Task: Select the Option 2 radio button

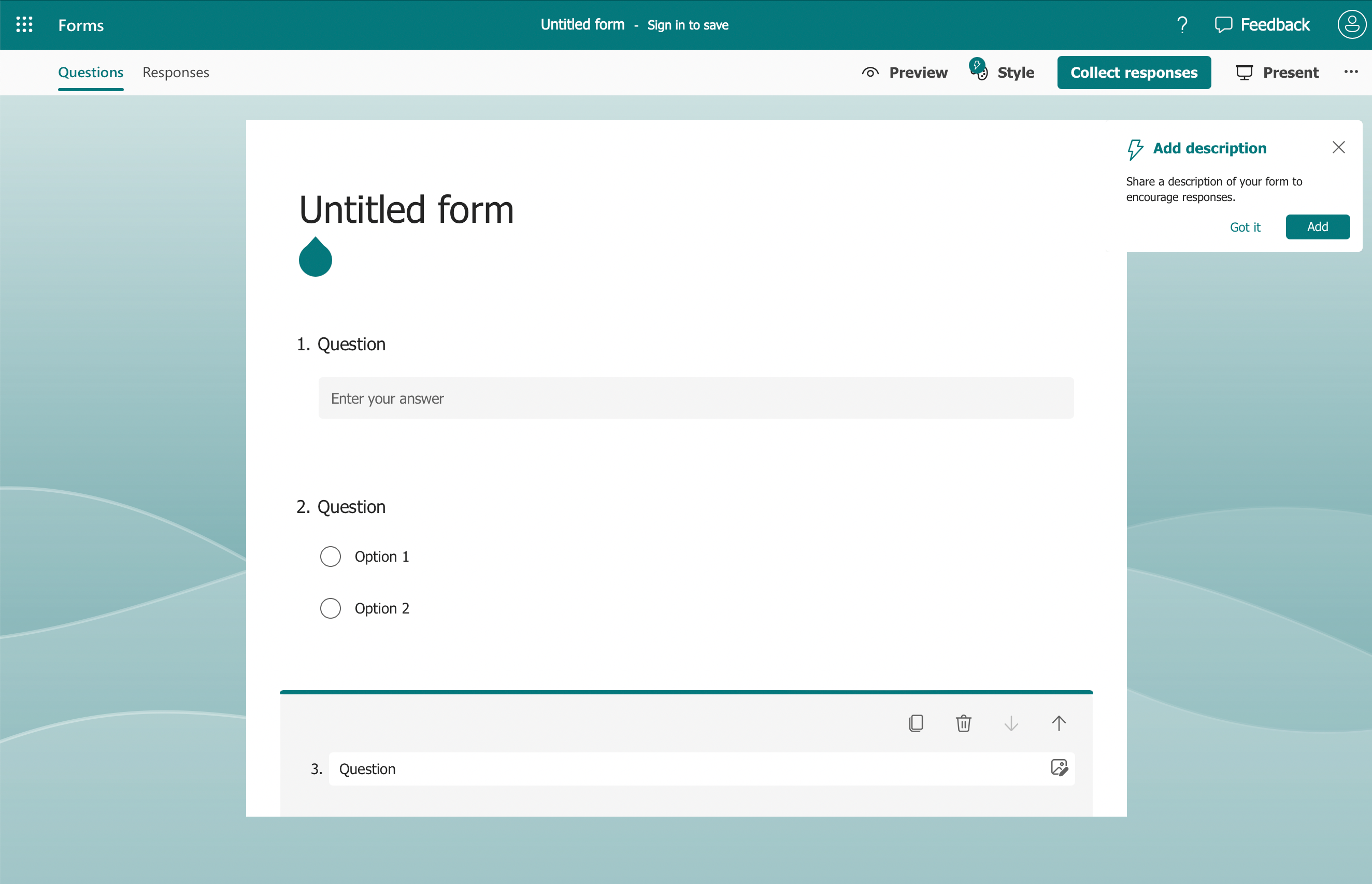Action: (x=332, y=608)
